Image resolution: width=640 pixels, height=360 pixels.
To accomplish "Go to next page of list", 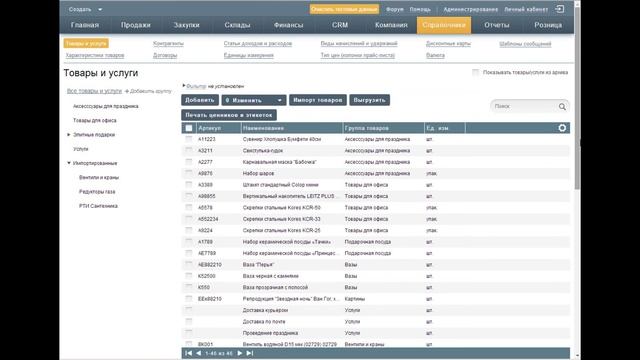I will coord(240,353).
